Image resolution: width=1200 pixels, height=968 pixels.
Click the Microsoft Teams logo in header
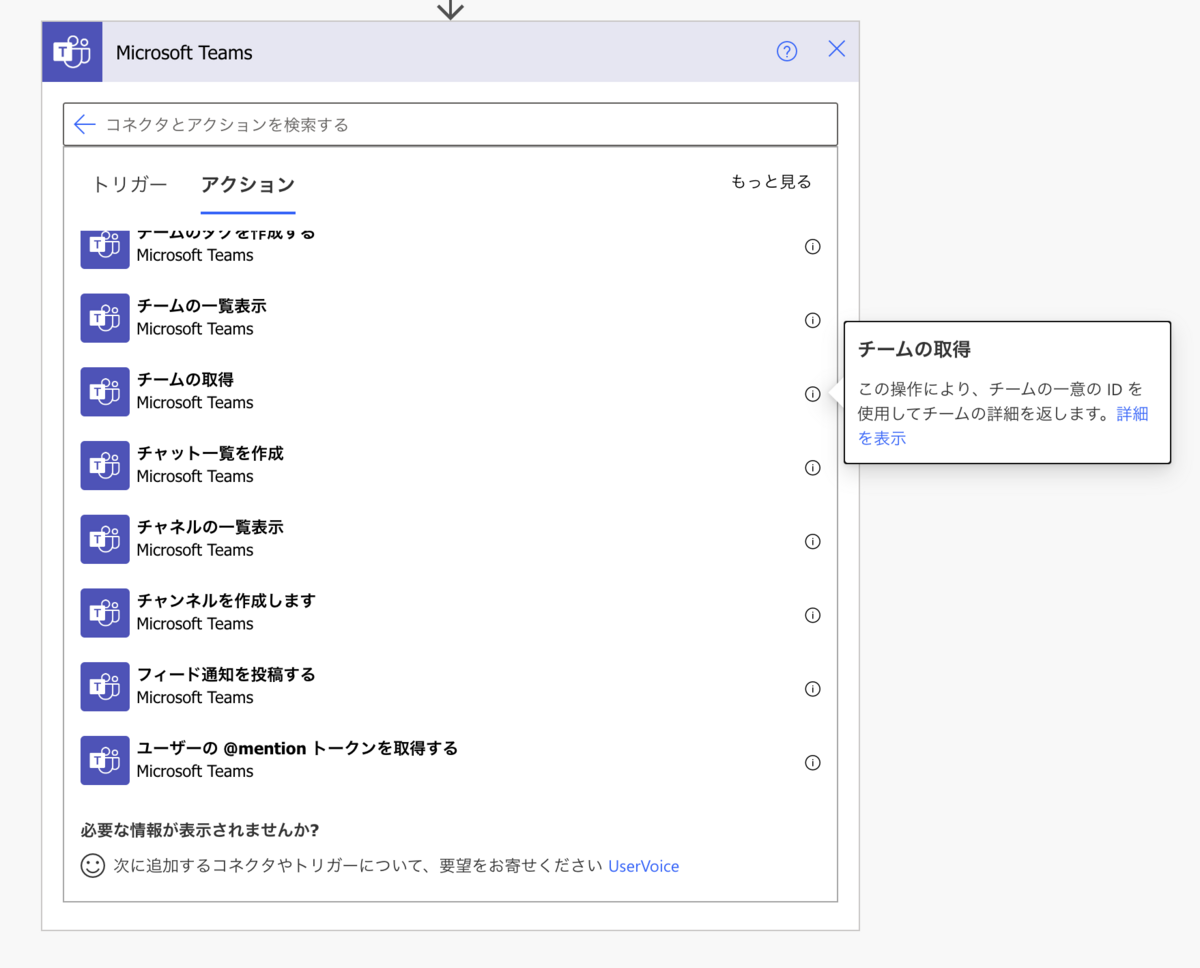pyautogui.click(x=72, y=52)
